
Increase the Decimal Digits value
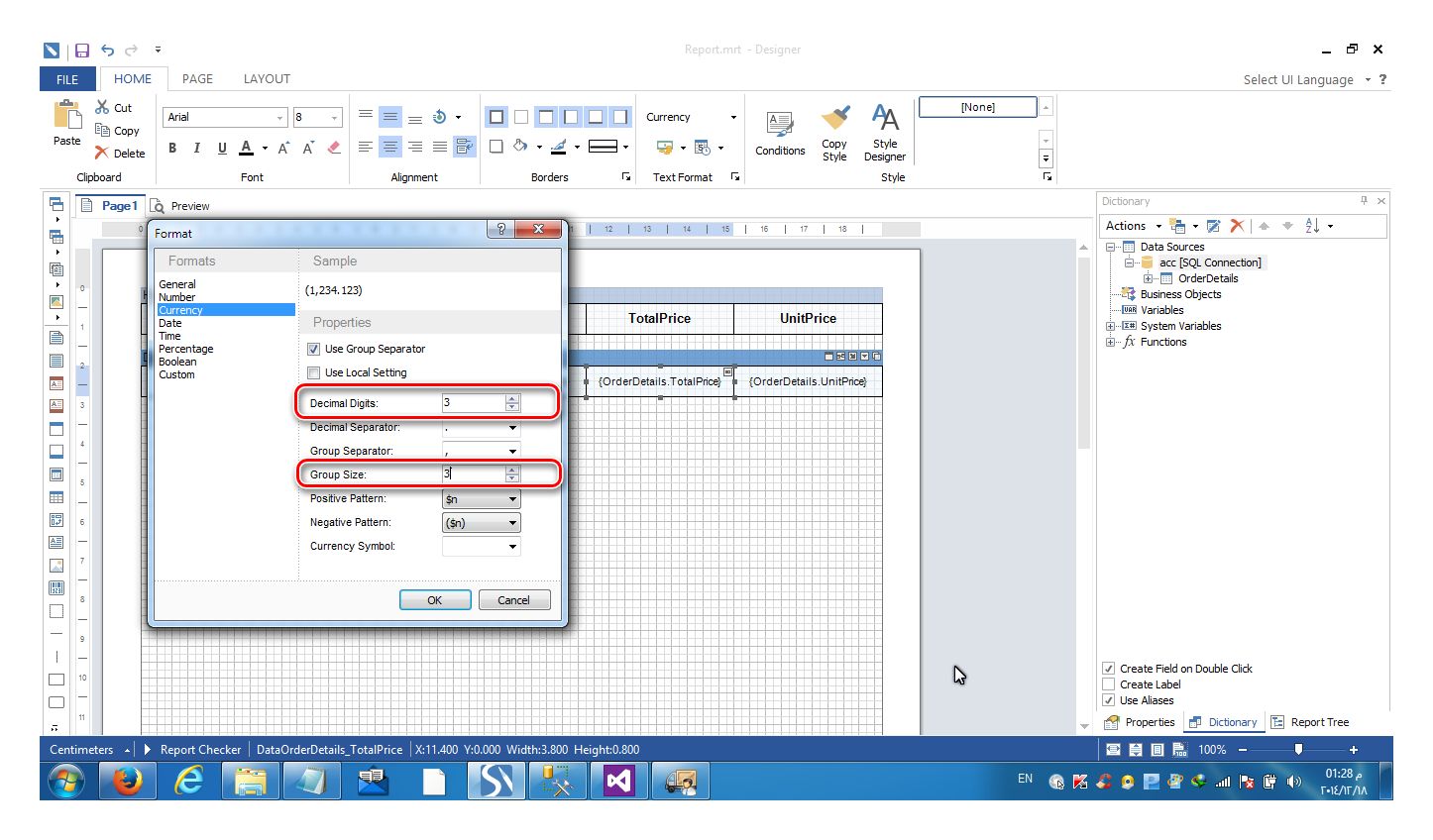click(512, 398)
